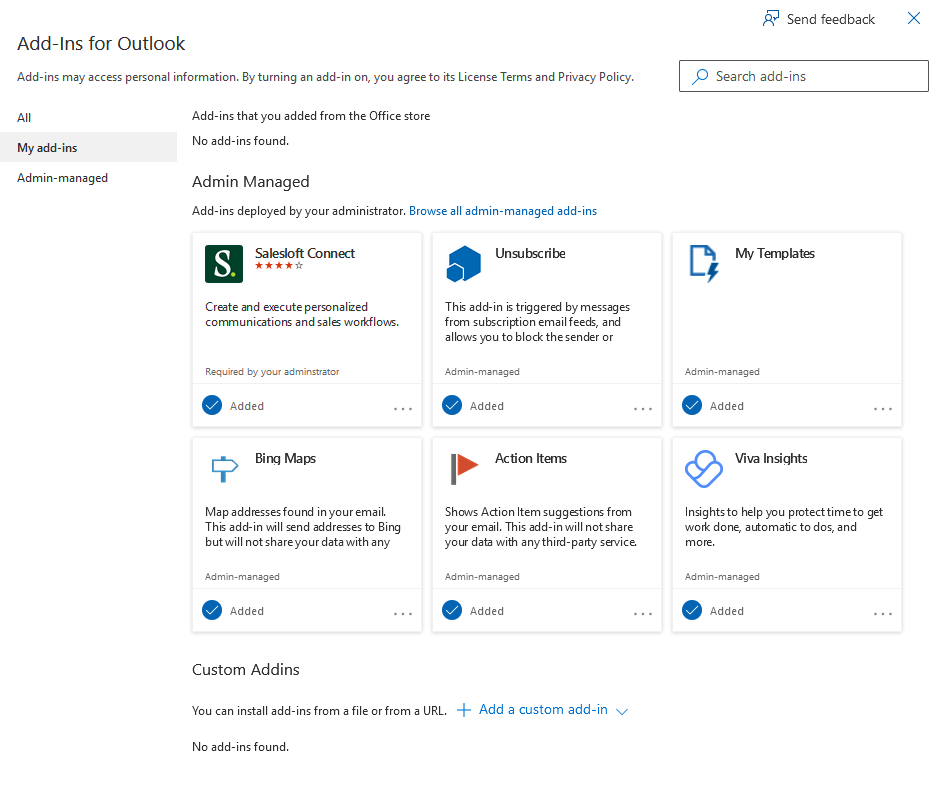
Task: Click 'Add-ins that you added from the Office store'
Action: (311, 116)
